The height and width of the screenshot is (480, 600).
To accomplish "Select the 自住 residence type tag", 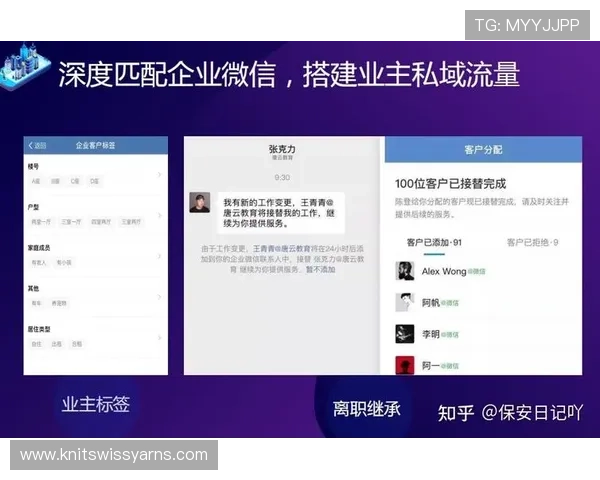I will [36, 344].
